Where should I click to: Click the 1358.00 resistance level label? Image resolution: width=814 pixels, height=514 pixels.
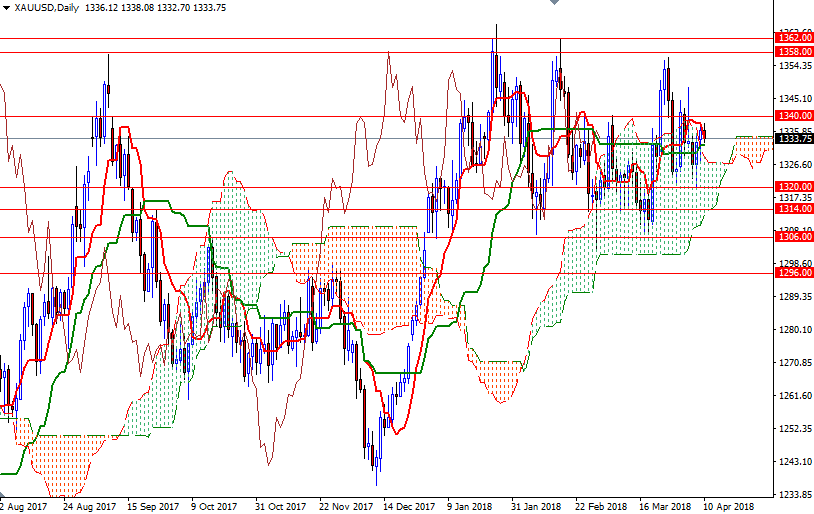click(x=794, y=51)
